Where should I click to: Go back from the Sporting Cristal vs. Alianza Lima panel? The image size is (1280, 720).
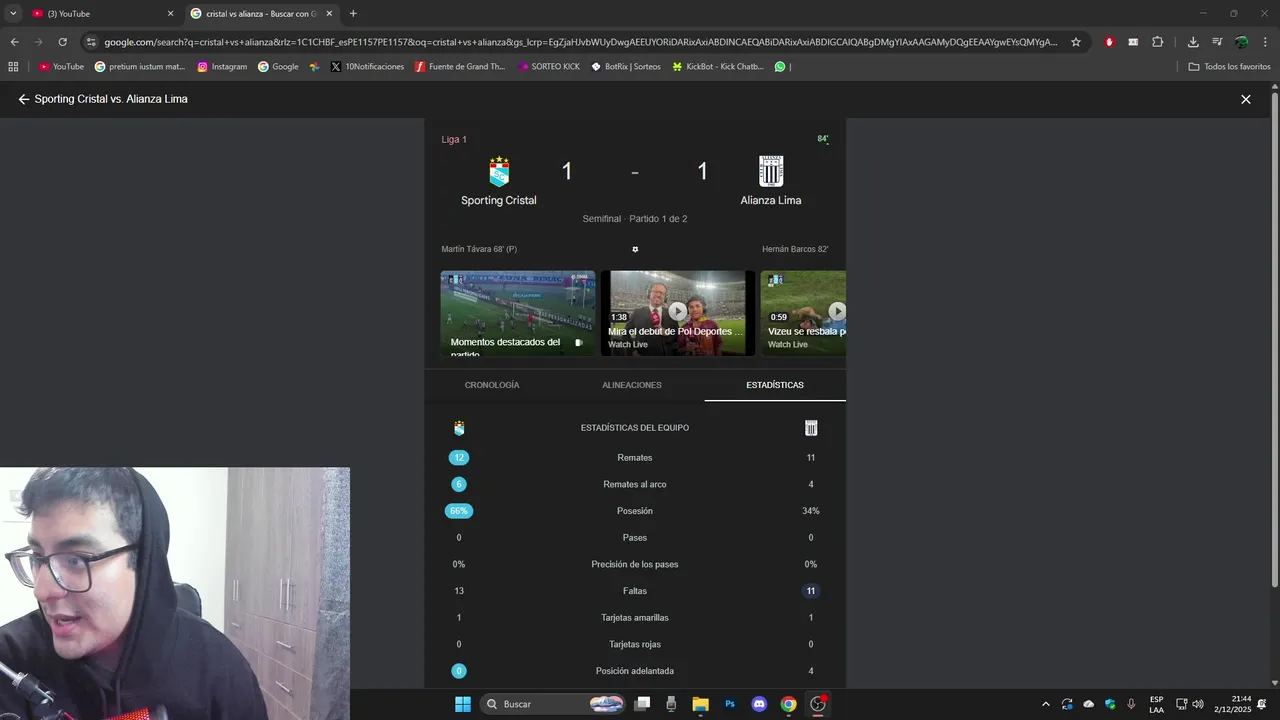(x=24, y=99)
